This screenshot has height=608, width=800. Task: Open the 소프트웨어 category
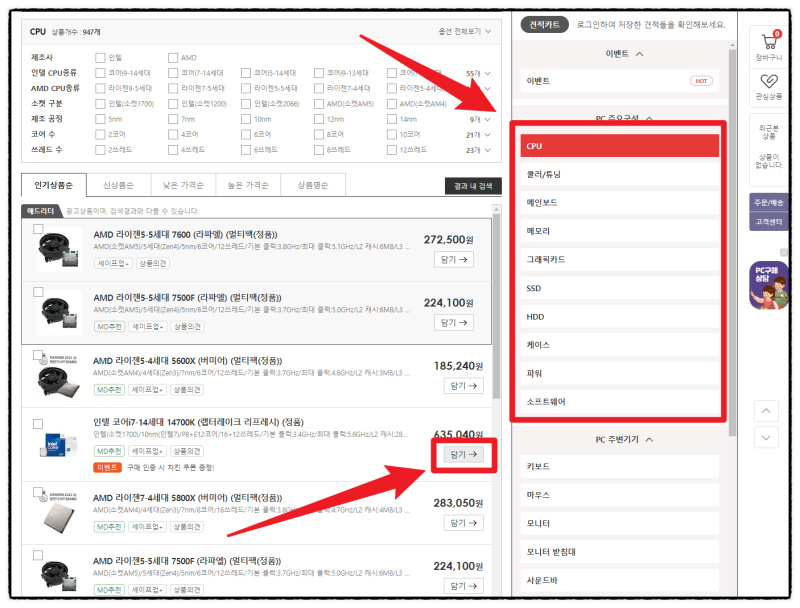(x=619, y=402)
